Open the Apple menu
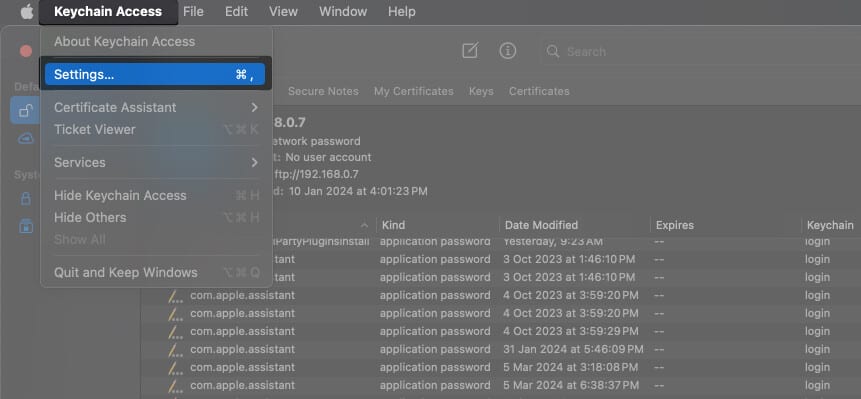The height and width of the screenshot is (399, 861). [x=27, y=12]
